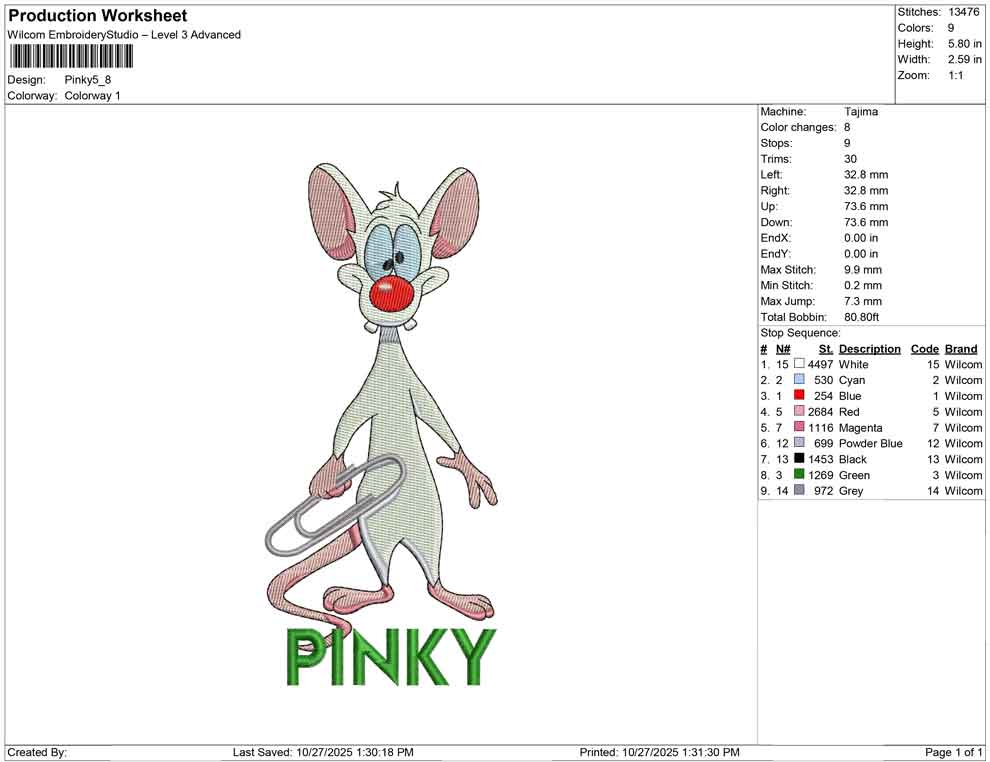The width and height of the screenshot is (990, 762).
Task: Click the Printed timestamp
Action: (659, 752)
